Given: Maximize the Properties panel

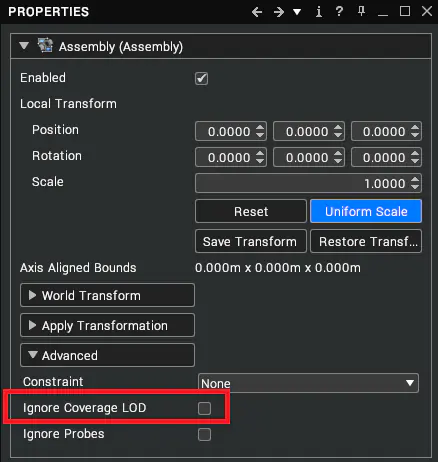Looking at the screenshot, I should 405,11.
